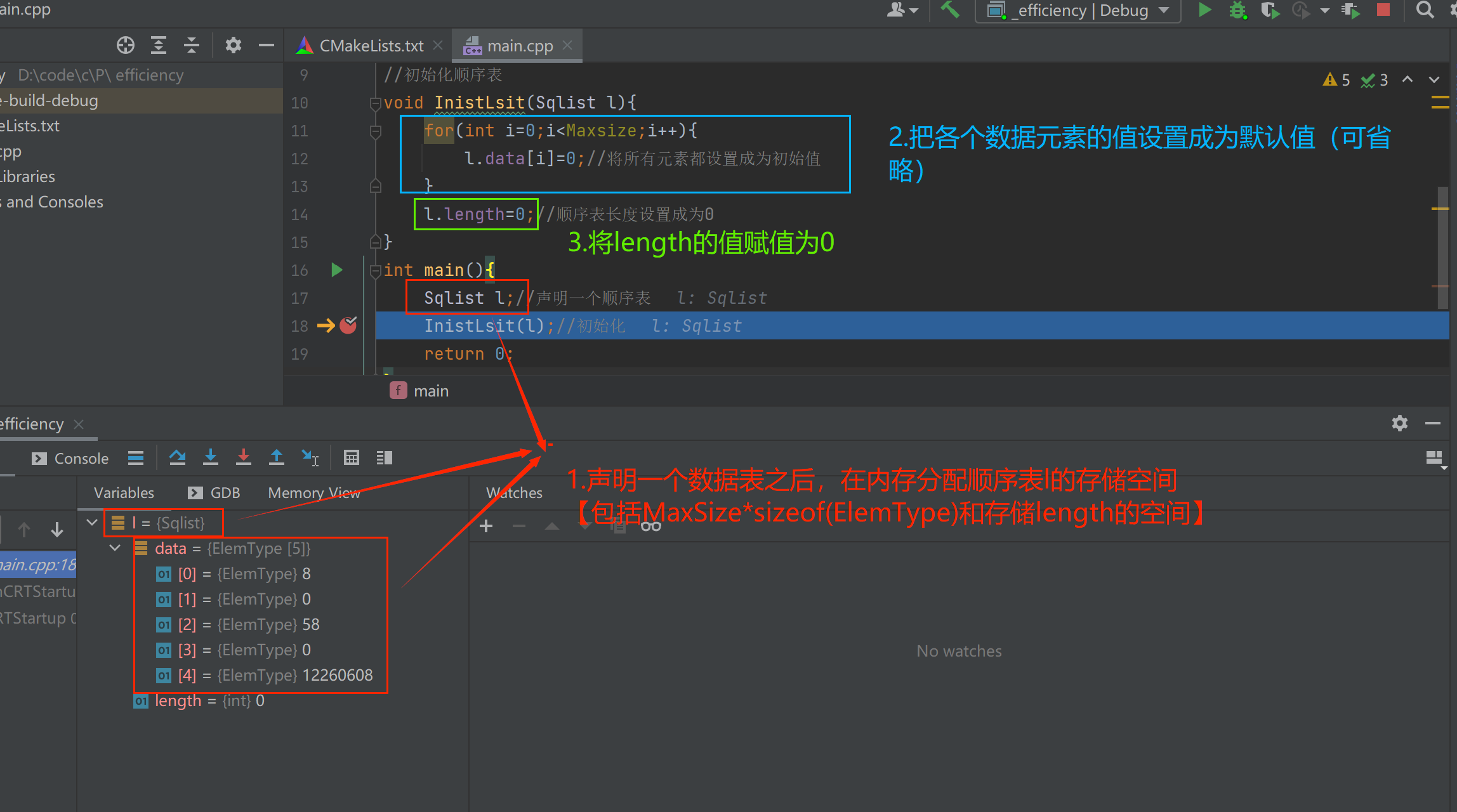Collapse the l = {Sqlist} variable node

(x=92, y=522)
